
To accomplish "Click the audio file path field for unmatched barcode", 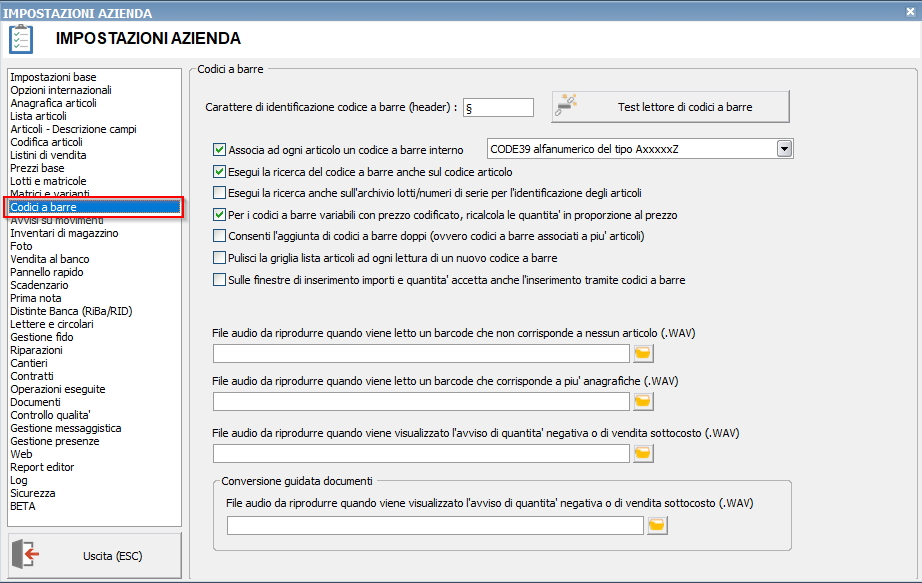I will [421, 353].
